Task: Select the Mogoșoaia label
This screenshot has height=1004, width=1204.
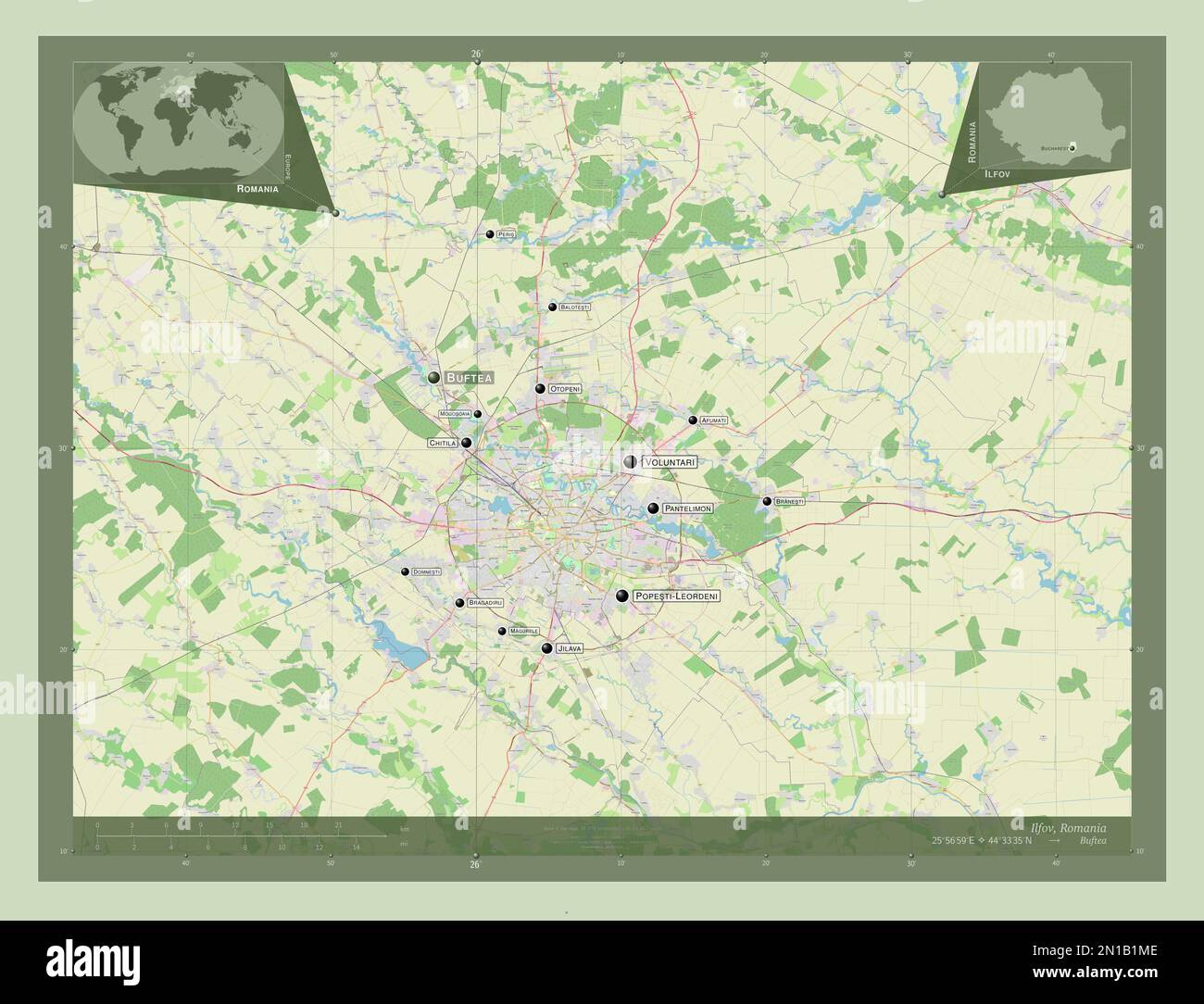Action: coord(455,413)
